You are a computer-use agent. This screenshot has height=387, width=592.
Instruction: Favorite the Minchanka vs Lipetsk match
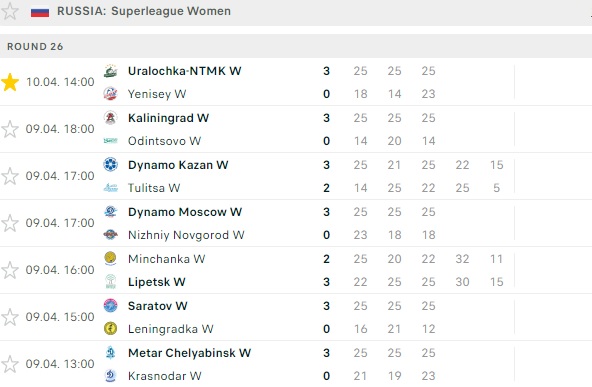point(10,270)
